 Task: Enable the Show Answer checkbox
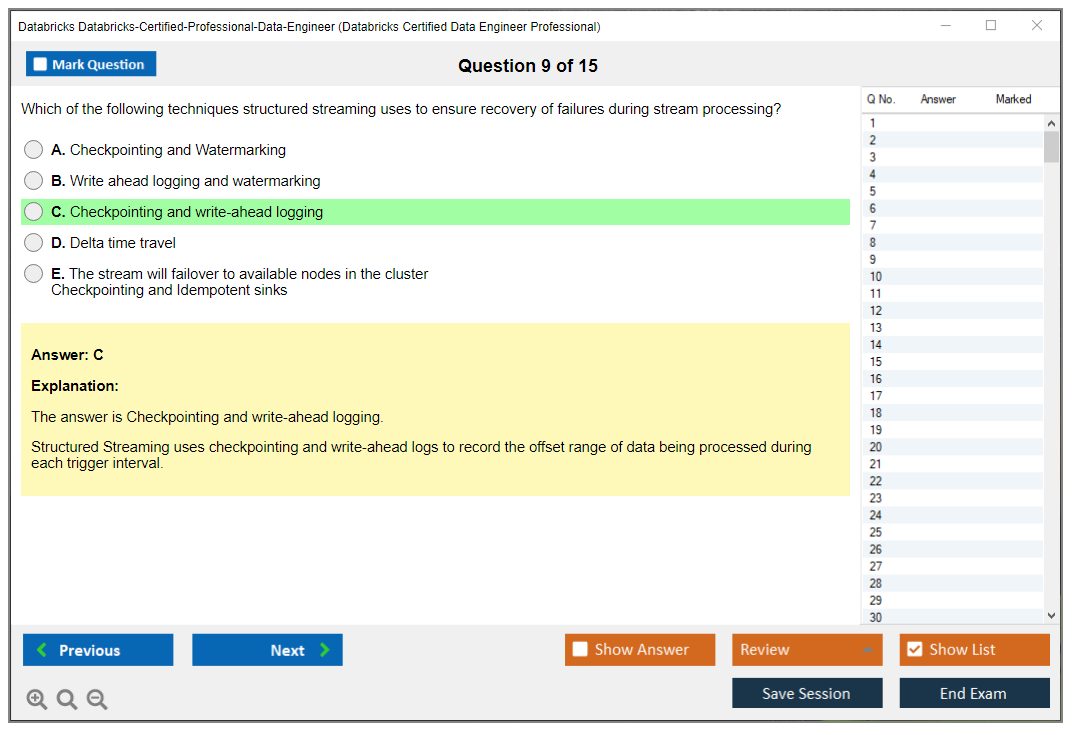tap(581, 650)
